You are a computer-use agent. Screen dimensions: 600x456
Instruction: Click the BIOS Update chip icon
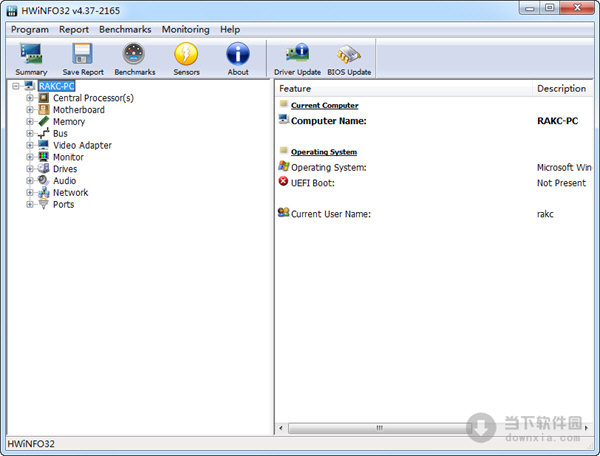[349, 54]
